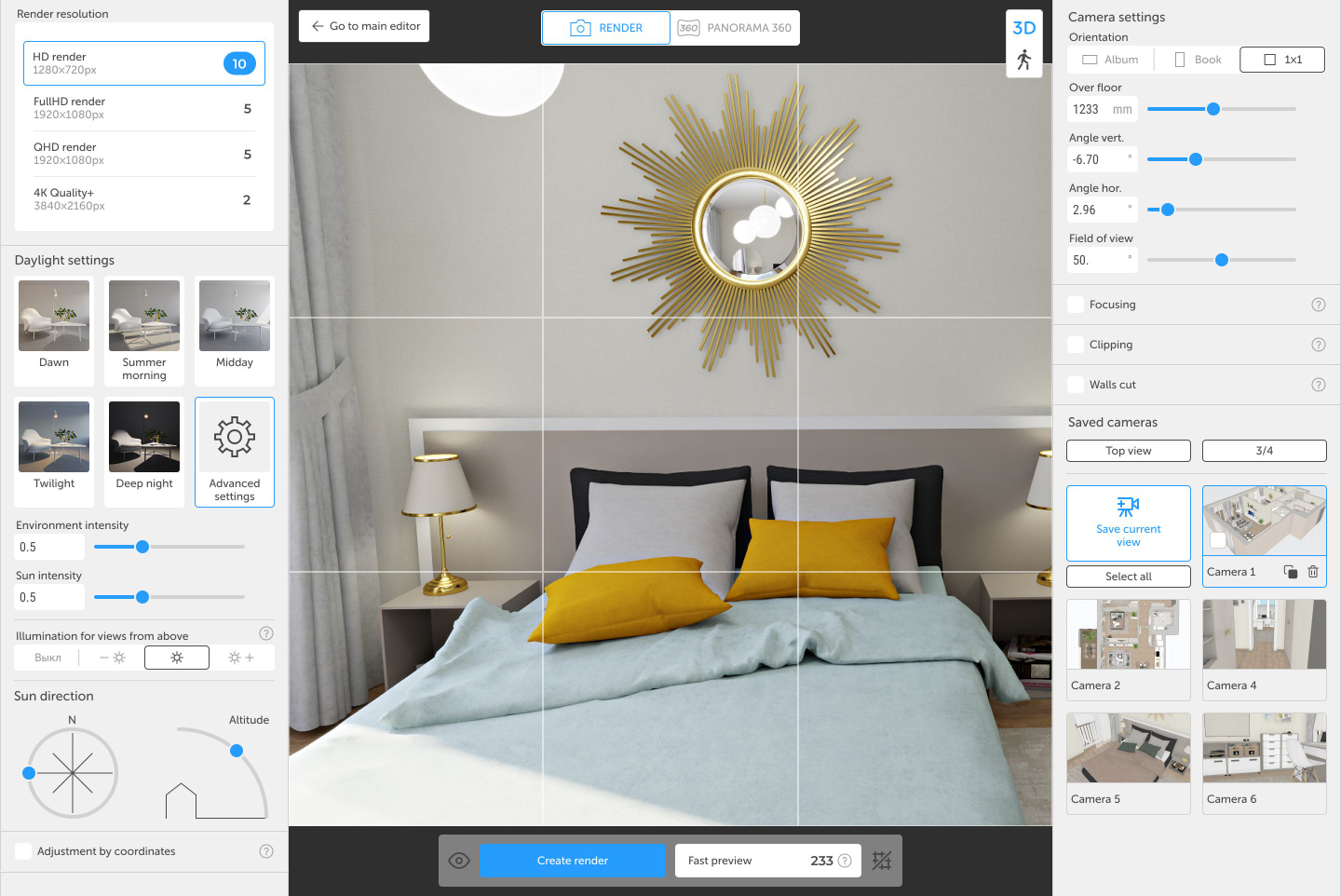Toggle the preview eye icon
Image resolution: width=1341 pixels, height=896 pixels.
point(458,861)
